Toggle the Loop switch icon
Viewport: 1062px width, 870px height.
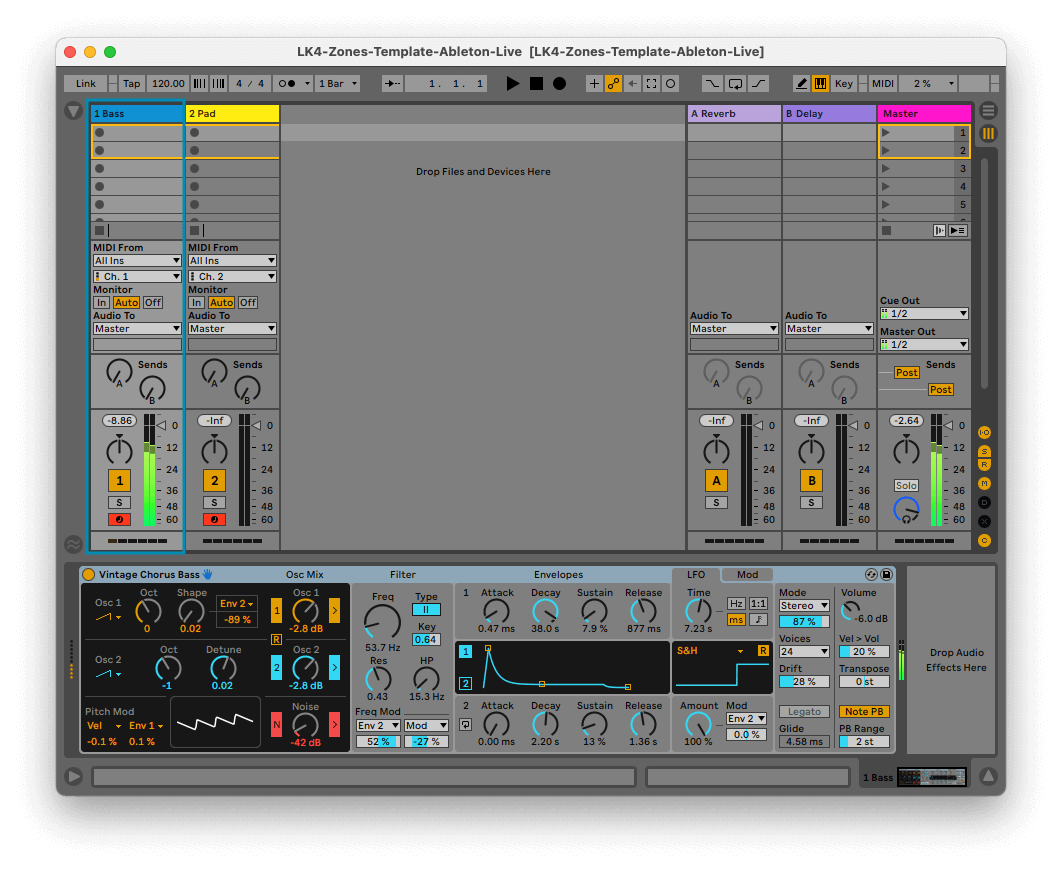(735, 83)
